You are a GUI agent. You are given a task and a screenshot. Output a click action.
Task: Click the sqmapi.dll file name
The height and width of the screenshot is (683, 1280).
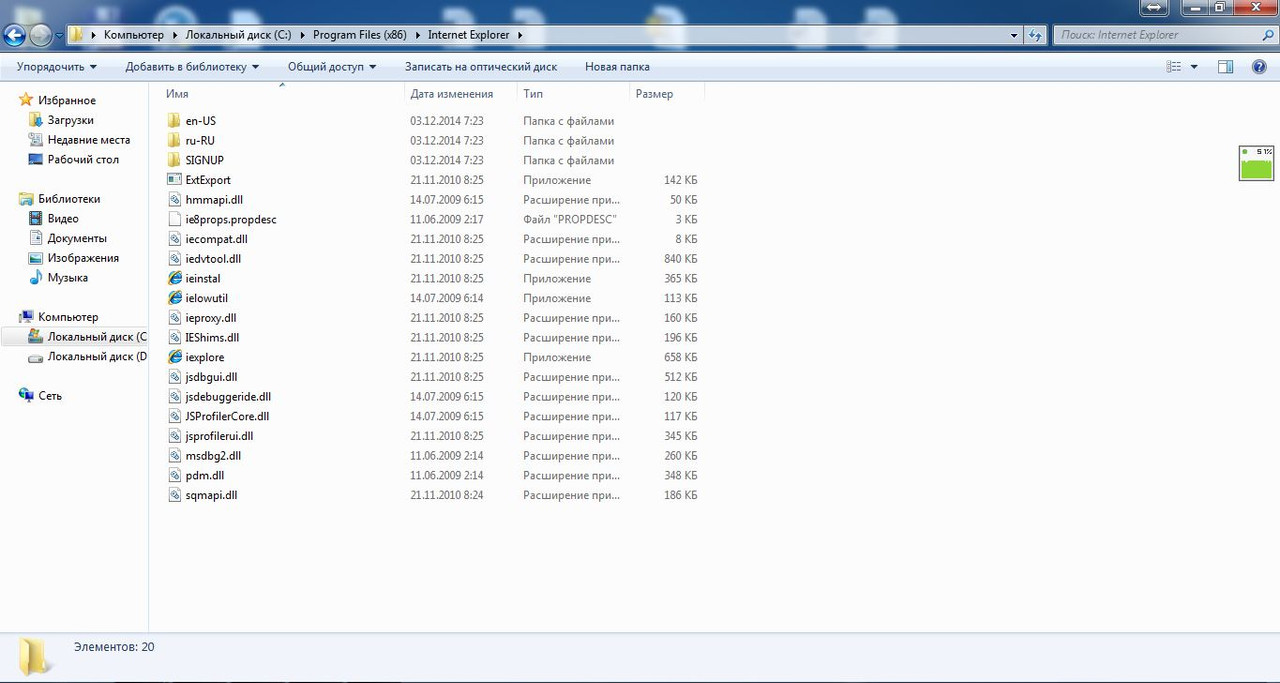[x=211, y=495]
